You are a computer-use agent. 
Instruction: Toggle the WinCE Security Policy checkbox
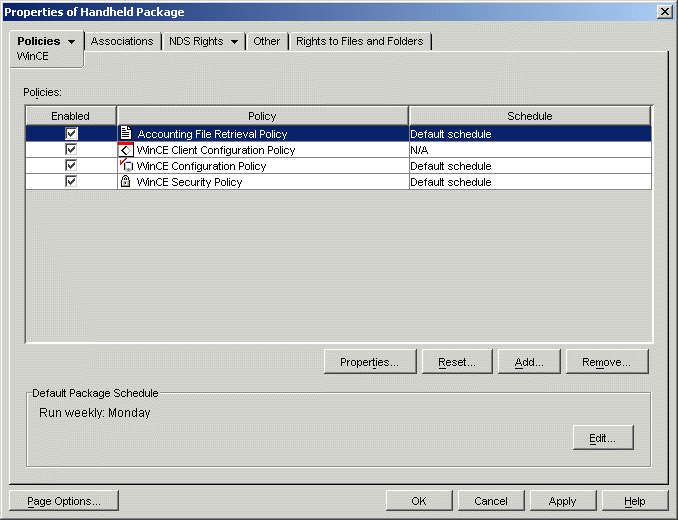point(71,181)
